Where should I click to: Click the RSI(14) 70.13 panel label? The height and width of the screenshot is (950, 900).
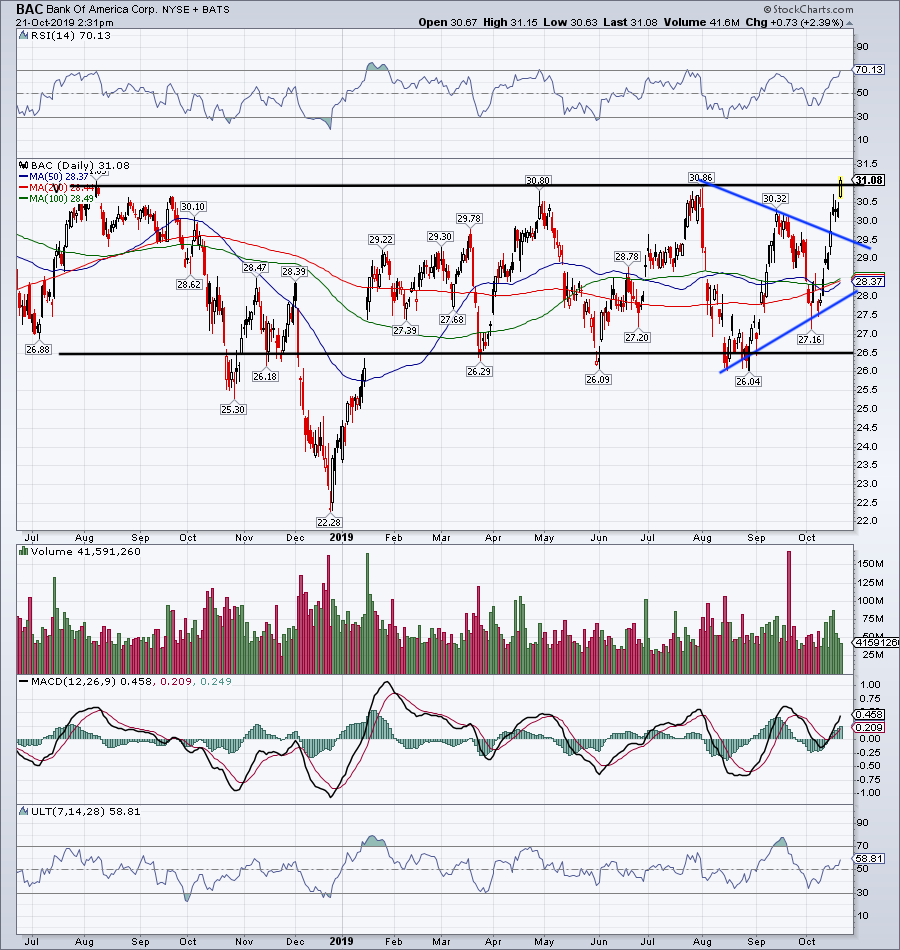click(x=70, y=36)
